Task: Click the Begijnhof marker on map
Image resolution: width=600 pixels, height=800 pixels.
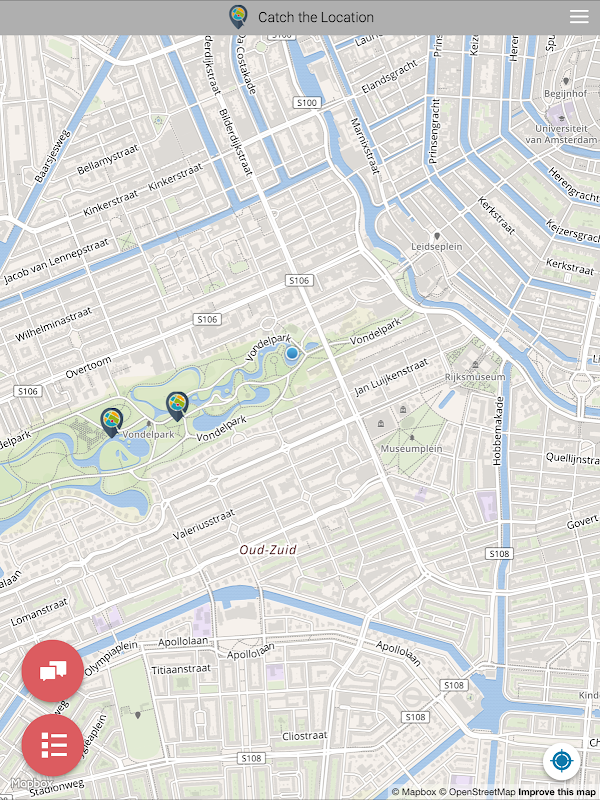Action: coord(566,81)
